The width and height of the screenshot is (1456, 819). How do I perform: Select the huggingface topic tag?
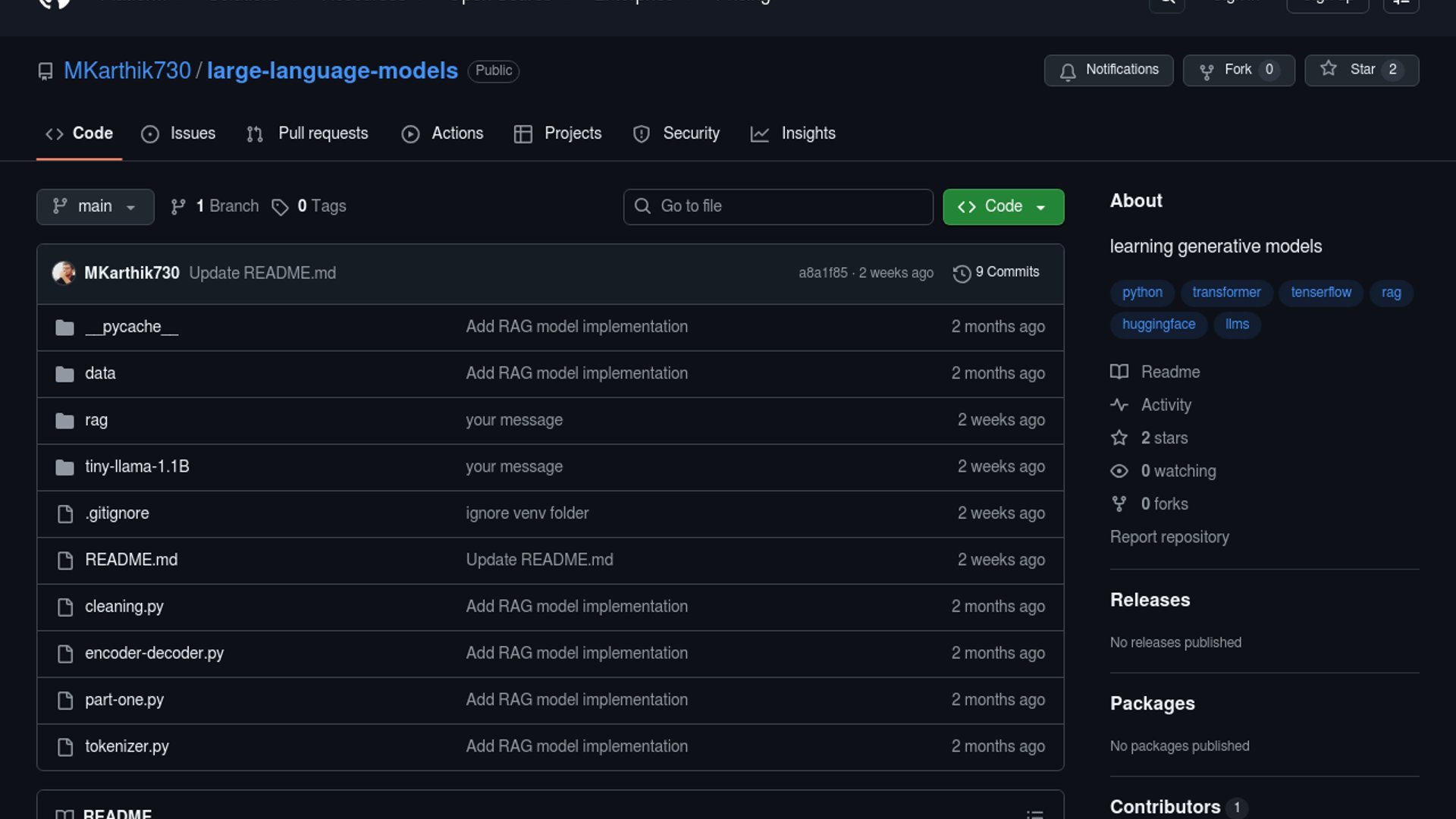(1158, 325)
